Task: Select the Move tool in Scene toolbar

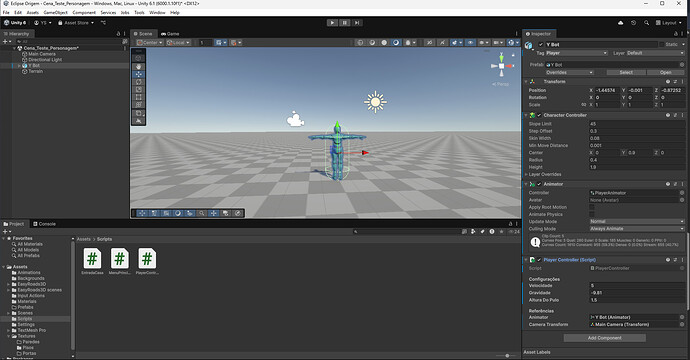Action: click(139, 74)
